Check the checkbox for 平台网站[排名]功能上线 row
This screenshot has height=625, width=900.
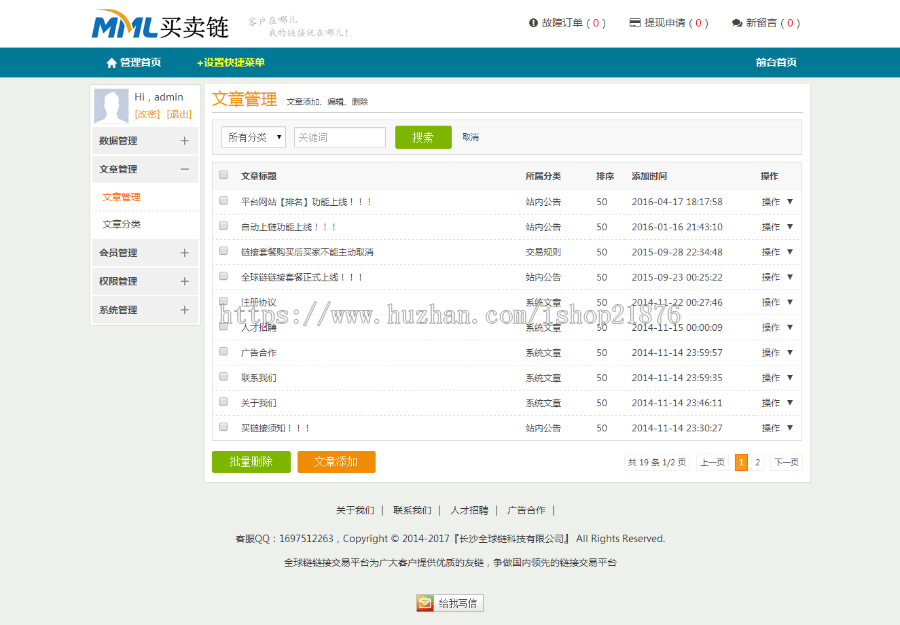point(222,200)
